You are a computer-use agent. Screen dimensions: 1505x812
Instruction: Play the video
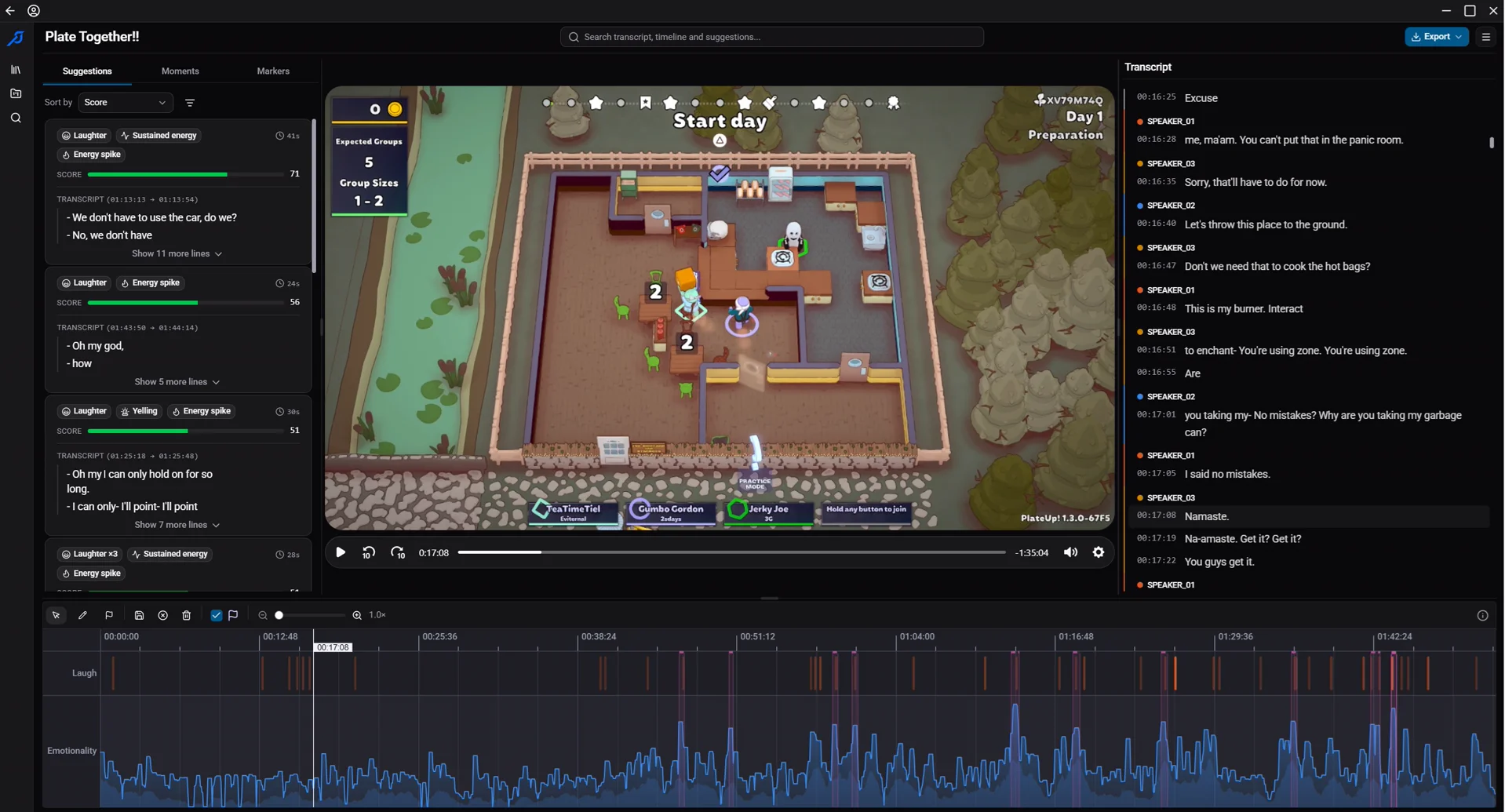341,553
